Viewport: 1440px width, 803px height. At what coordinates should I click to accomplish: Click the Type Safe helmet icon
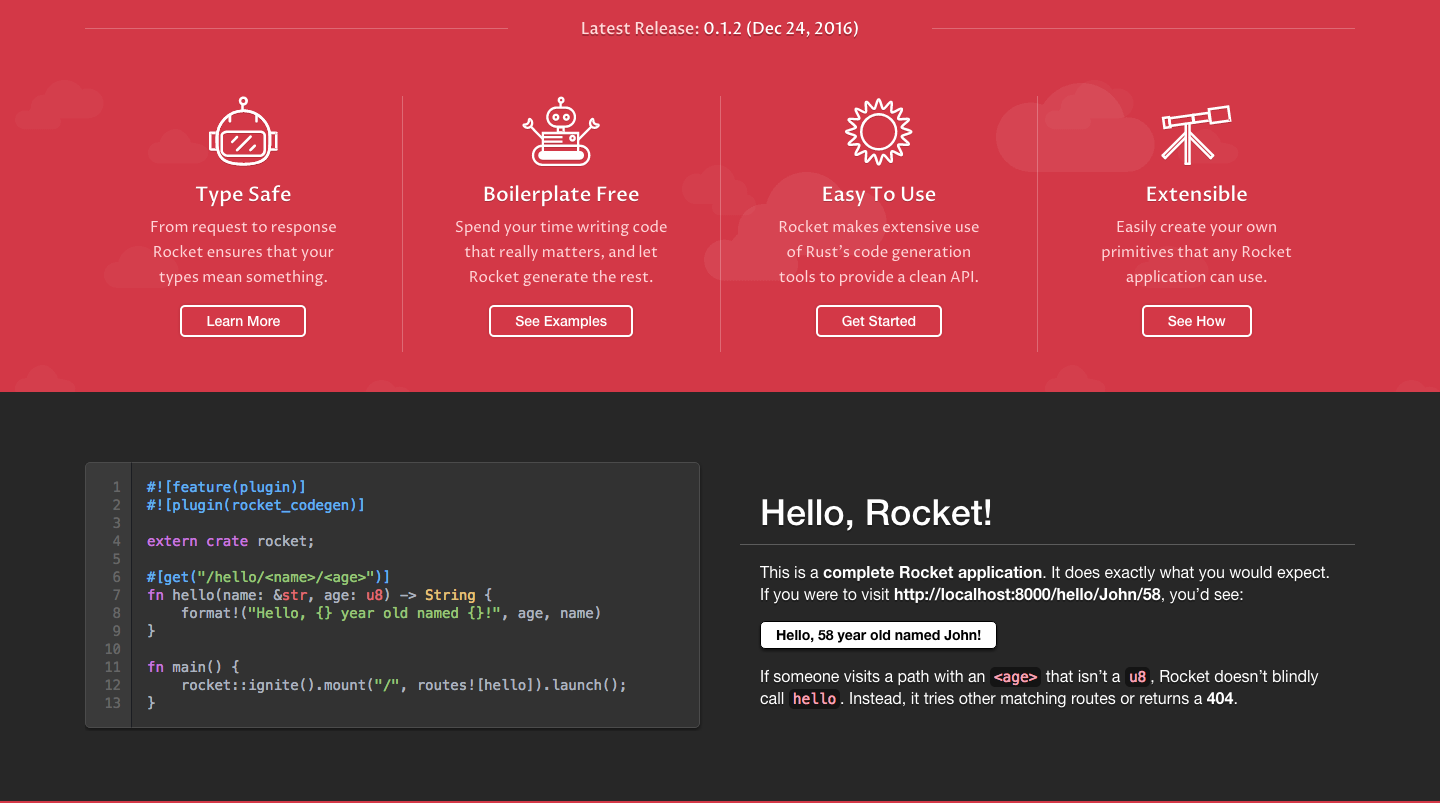(243, 131)
